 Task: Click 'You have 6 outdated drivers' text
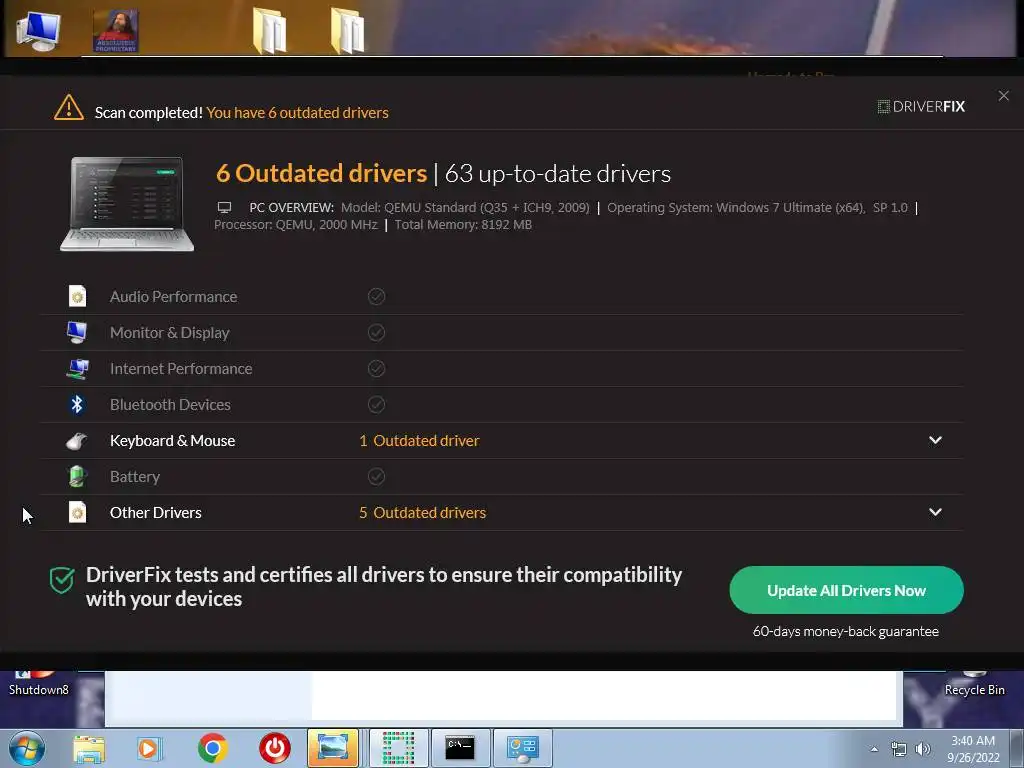point(297,112)
